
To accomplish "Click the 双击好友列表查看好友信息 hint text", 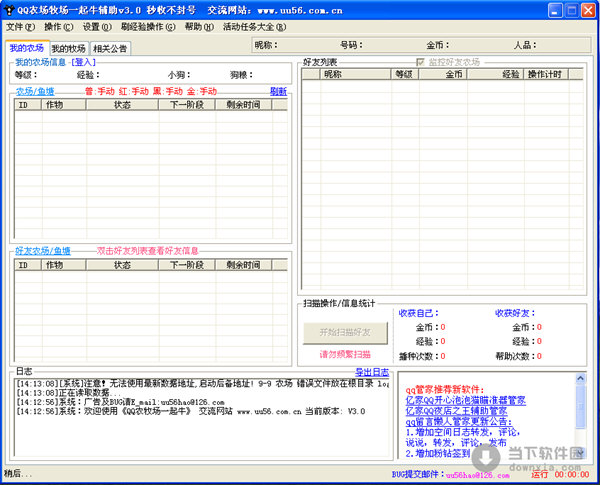I will [x=147, y=251].
